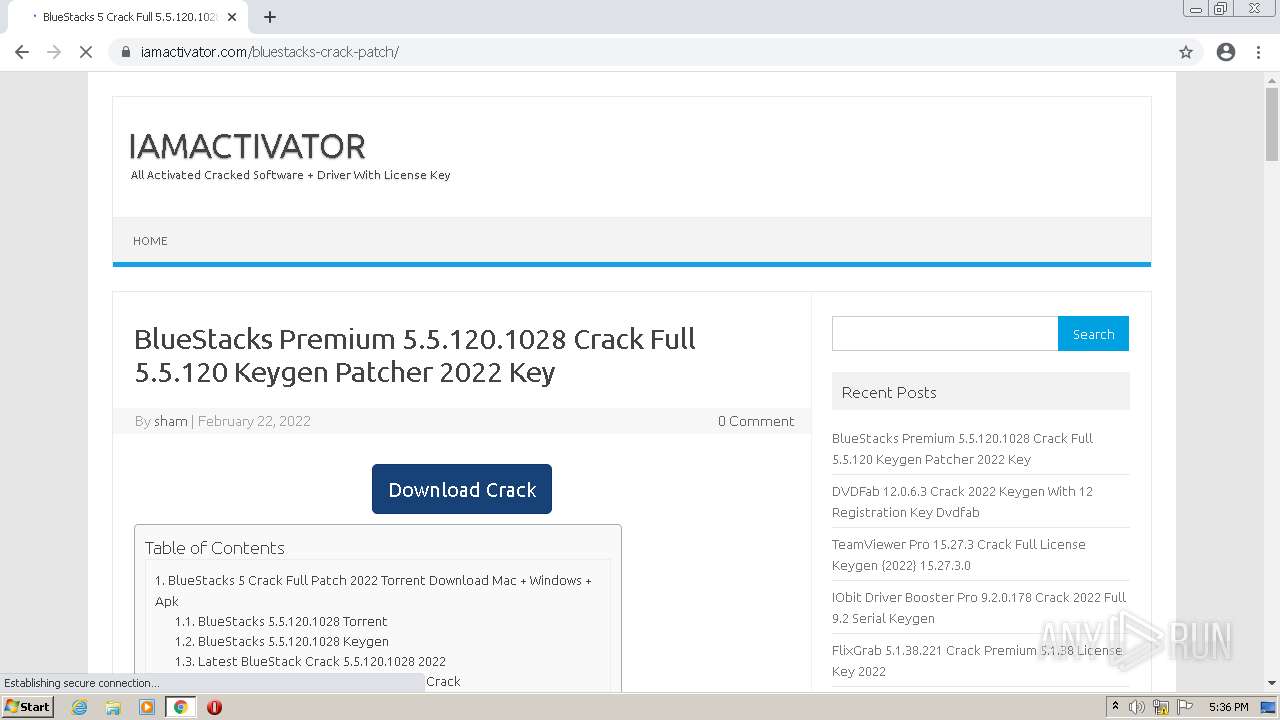
Task: Click the Table of Contents heading
Action: click(x=215, y=548)
